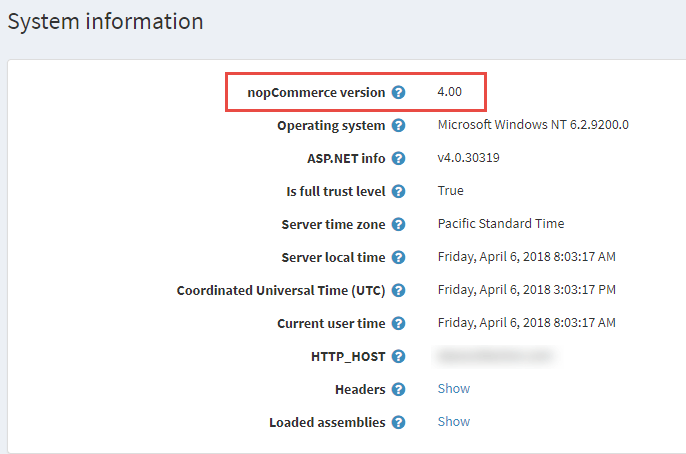Click Microsoft Windows NT 6.2.9200.0 value
This screenshot has height=454, width=686.
[533, 125]
